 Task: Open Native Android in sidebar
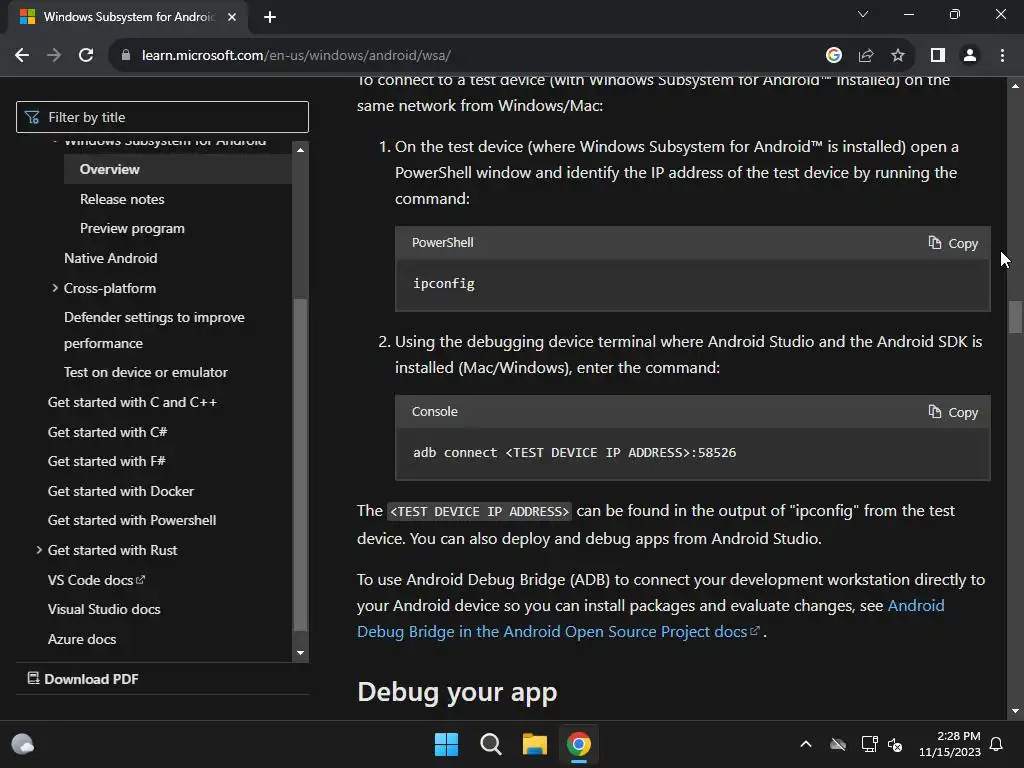(x=110, y=258)
